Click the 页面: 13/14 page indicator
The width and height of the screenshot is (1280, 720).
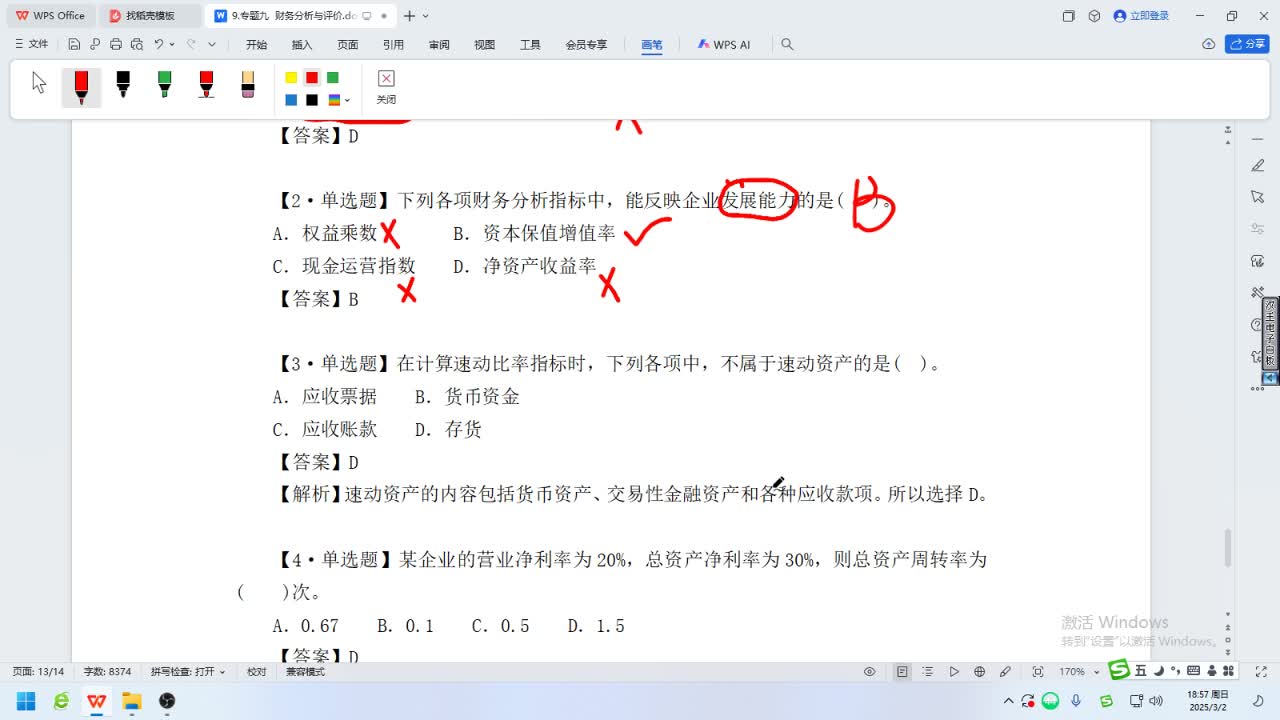pos(38,672)
